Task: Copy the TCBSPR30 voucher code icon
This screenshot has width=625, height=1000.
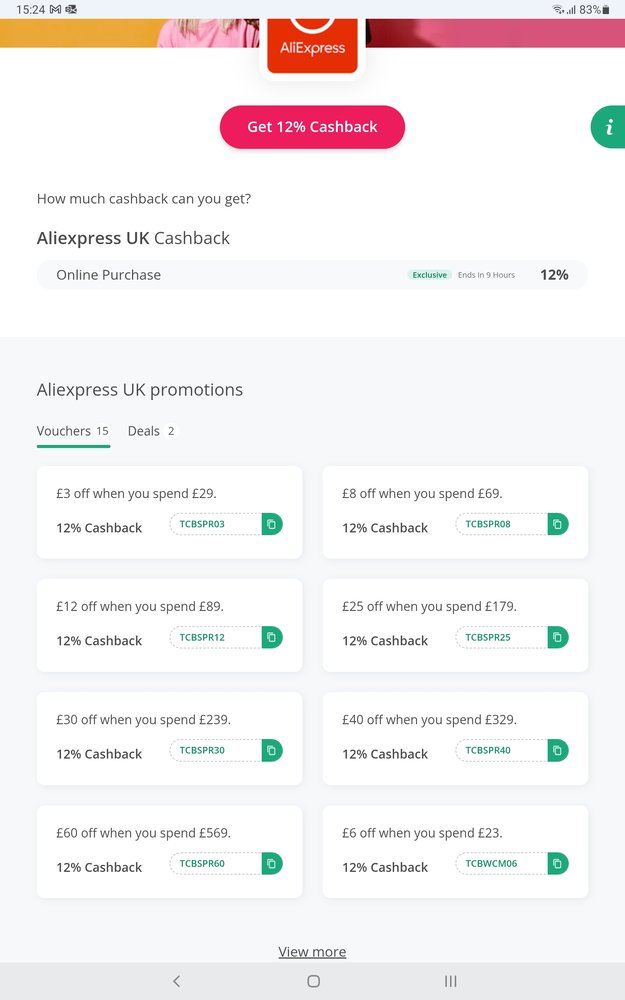Action: 272,750
